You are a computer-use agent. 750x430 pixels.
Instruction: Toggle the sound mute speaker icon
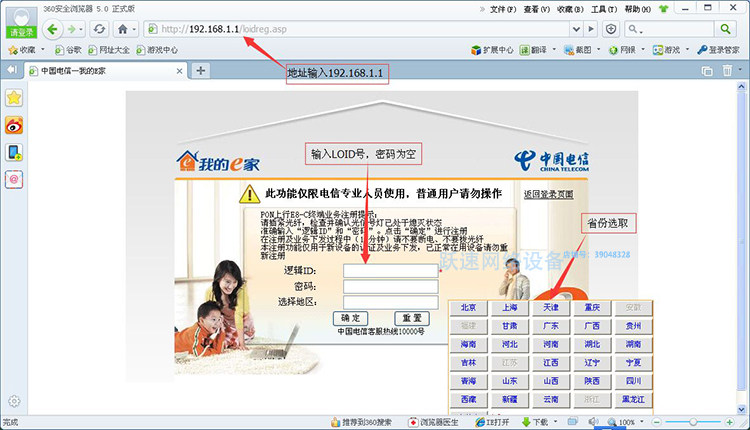coord(593,422)
